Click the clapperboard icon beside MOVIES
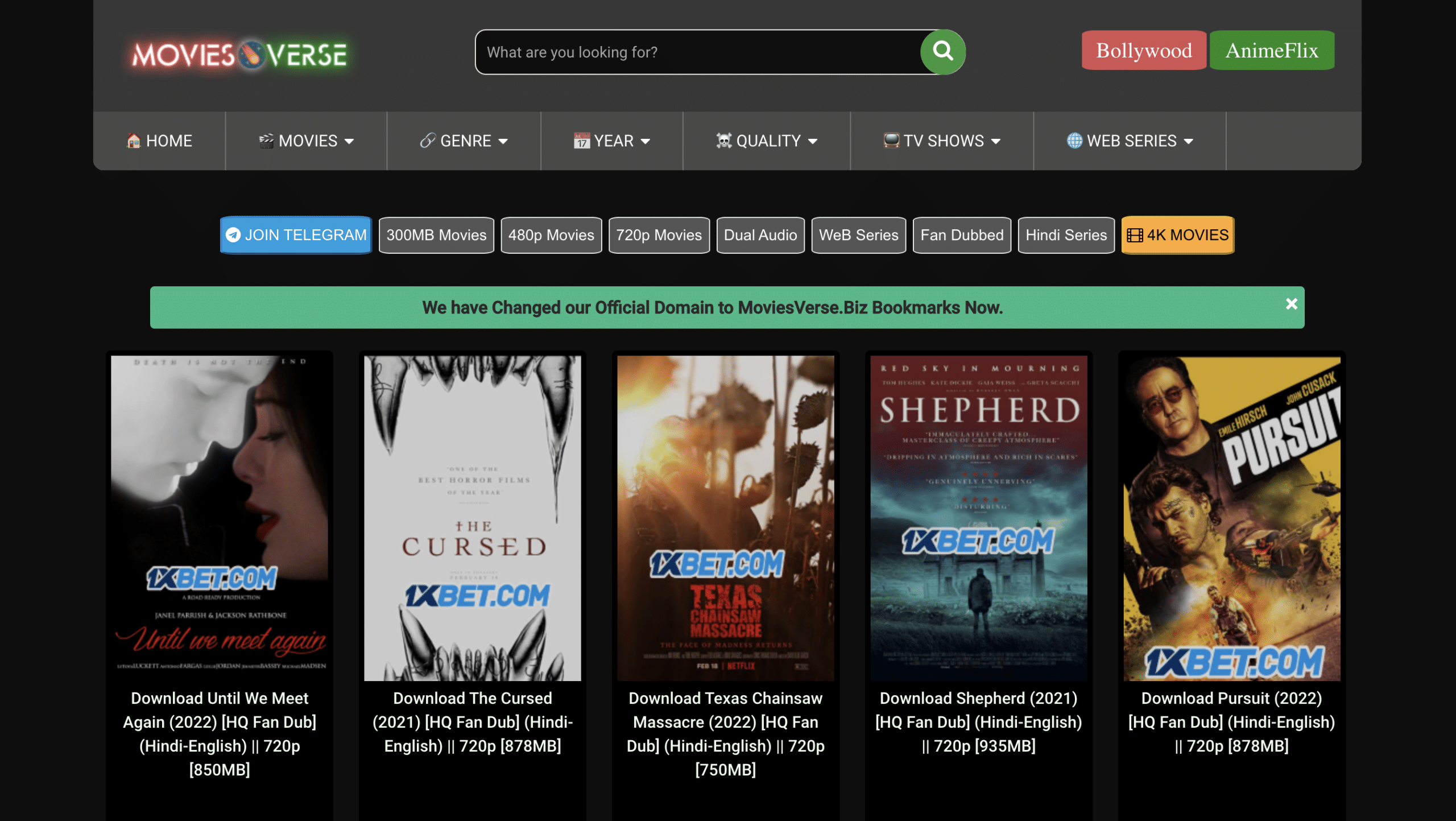Viewport: 1456px width, 821px height. [265, 141]
